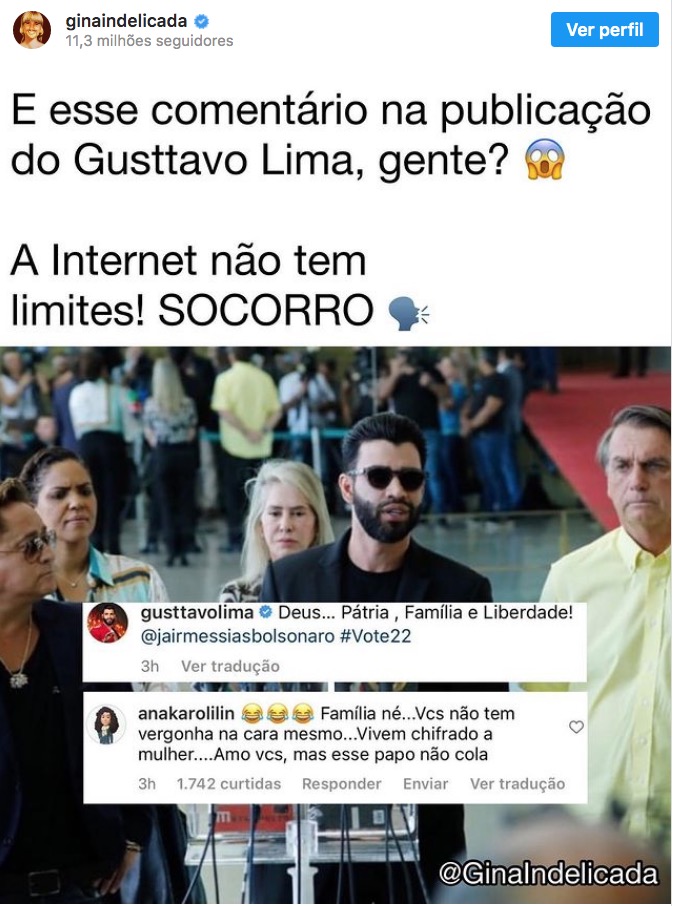Select Ver tradução under gusttavolima's comment
The height and width of the screenshot is (906, 673).
click(230, 666)
